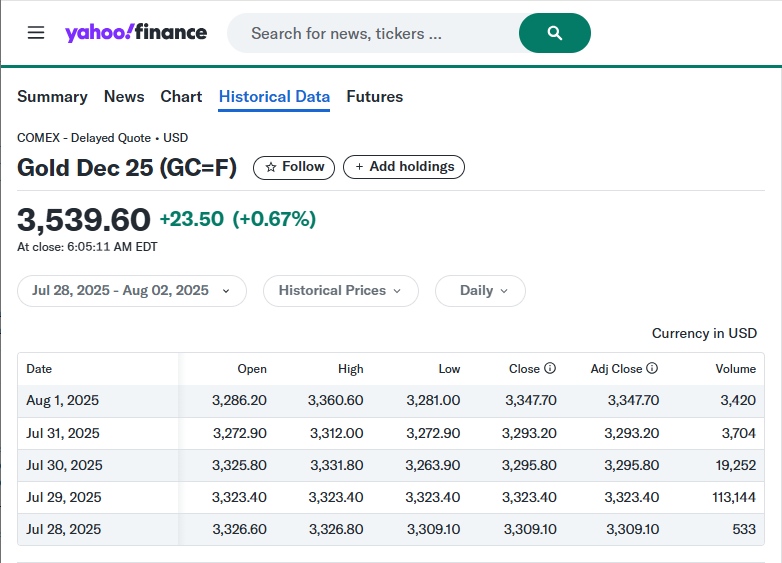
Task: Select the Historical Data tab
Action: pyautogui.click(x=274, y=97)
